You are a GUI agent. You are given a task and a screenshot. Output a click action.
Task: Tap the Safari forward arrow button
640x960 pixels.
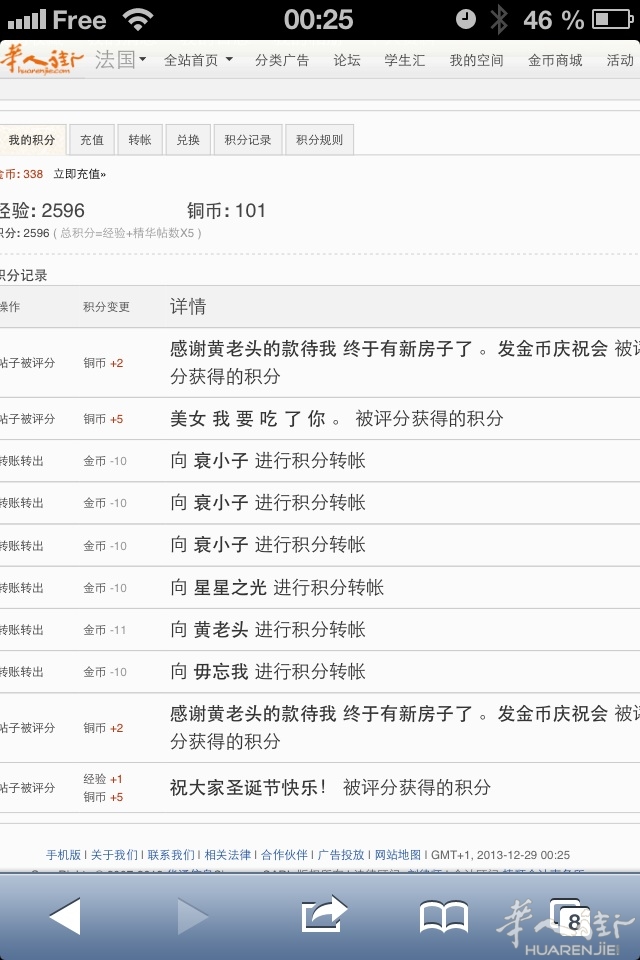pyautogui.click(x=192, y=916)
